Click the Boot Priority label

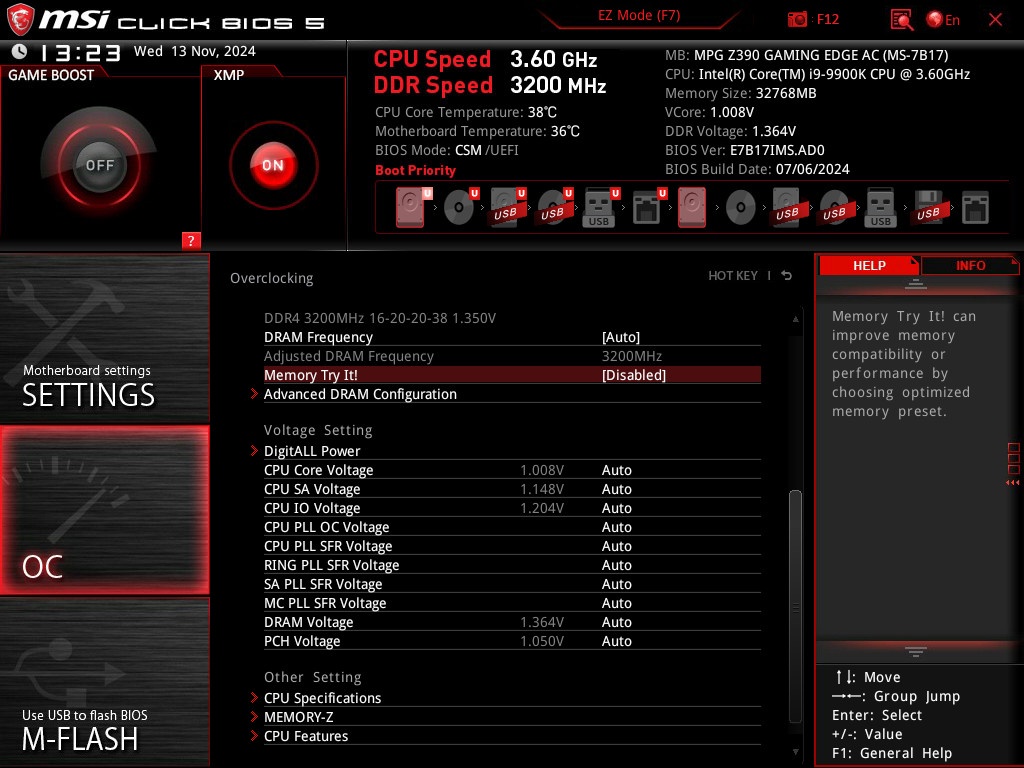pos(415,170)
